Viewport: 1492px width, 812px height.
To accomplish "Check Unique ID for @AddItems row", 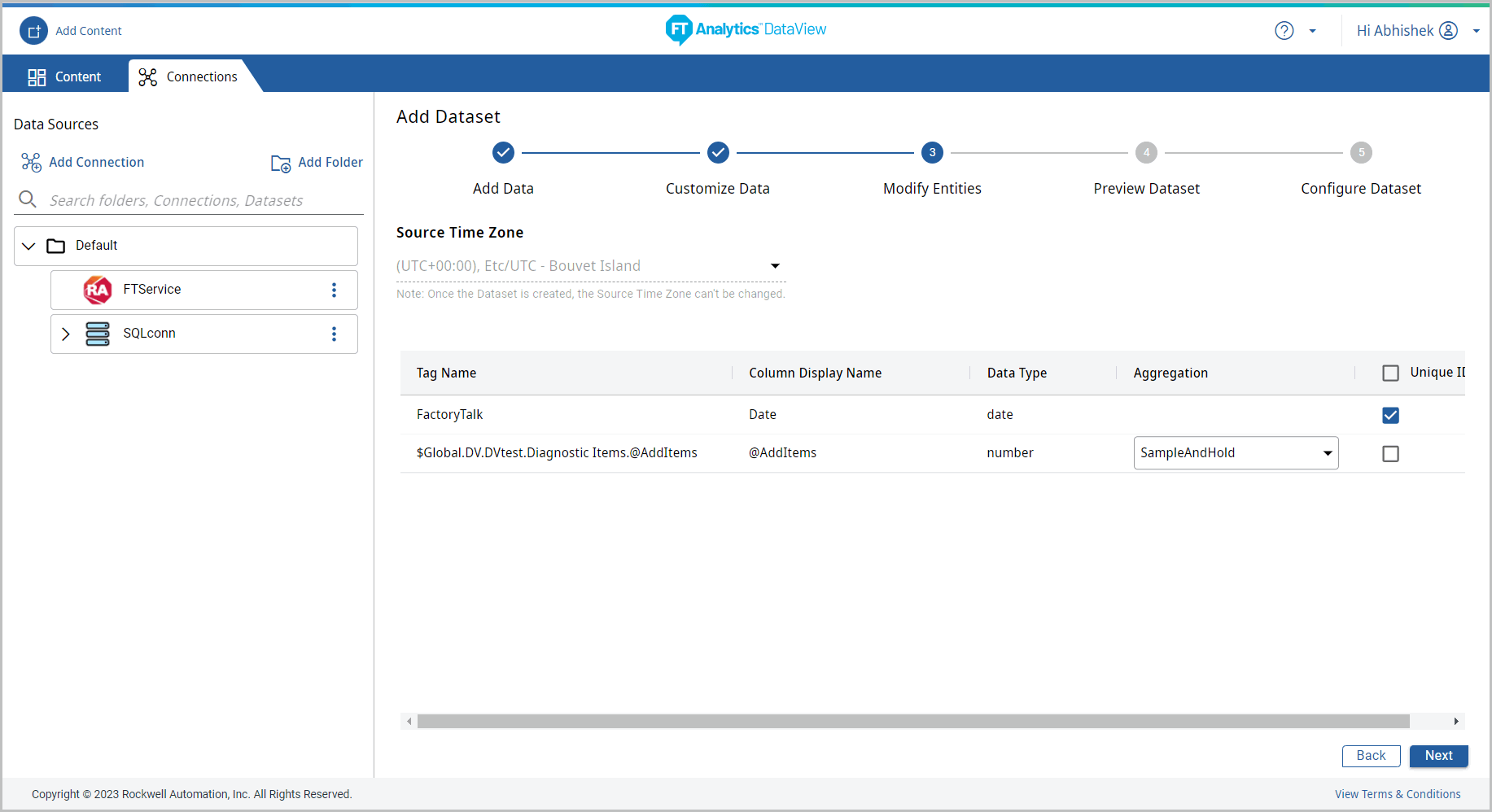I will [x=1390, y=454].
